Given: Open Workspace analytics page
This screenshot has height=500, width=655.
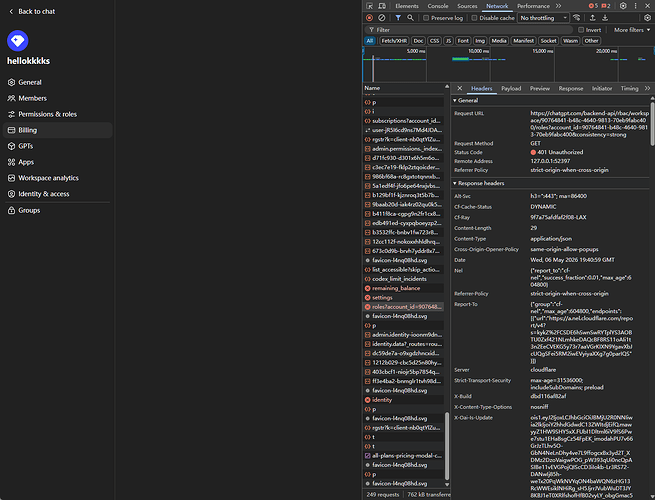Looking at the screenshot, I should [57, 178].
